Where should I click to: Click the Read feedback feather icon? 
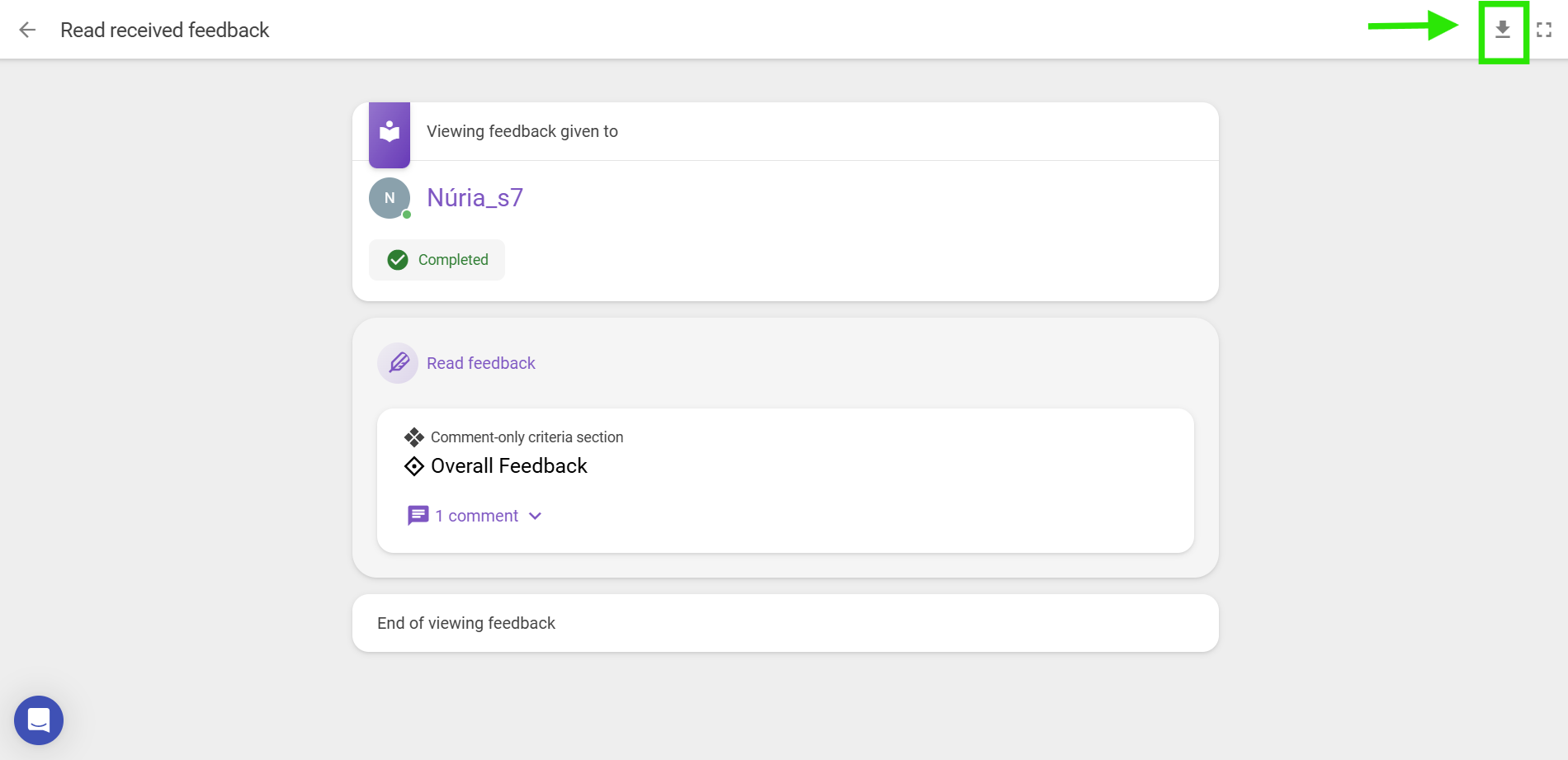pyautogui.click(x=398, y=363)
